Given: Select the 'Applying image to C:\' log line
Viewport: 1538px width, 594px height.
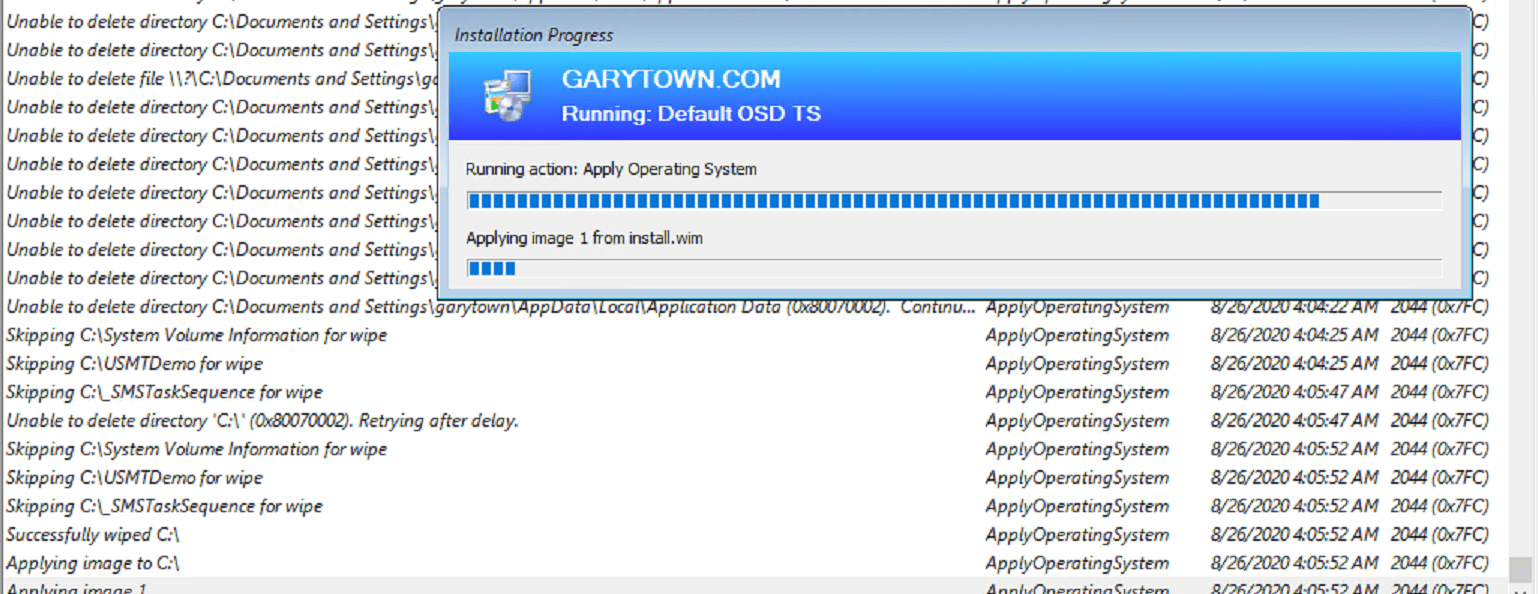Looking at the screenshot, I should click(93, 563).
